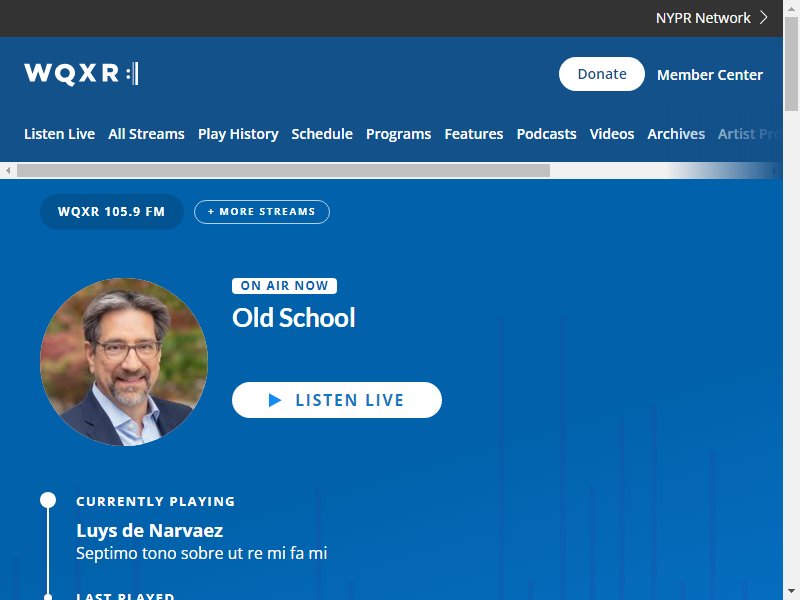Open All Streams nav item

146,134
